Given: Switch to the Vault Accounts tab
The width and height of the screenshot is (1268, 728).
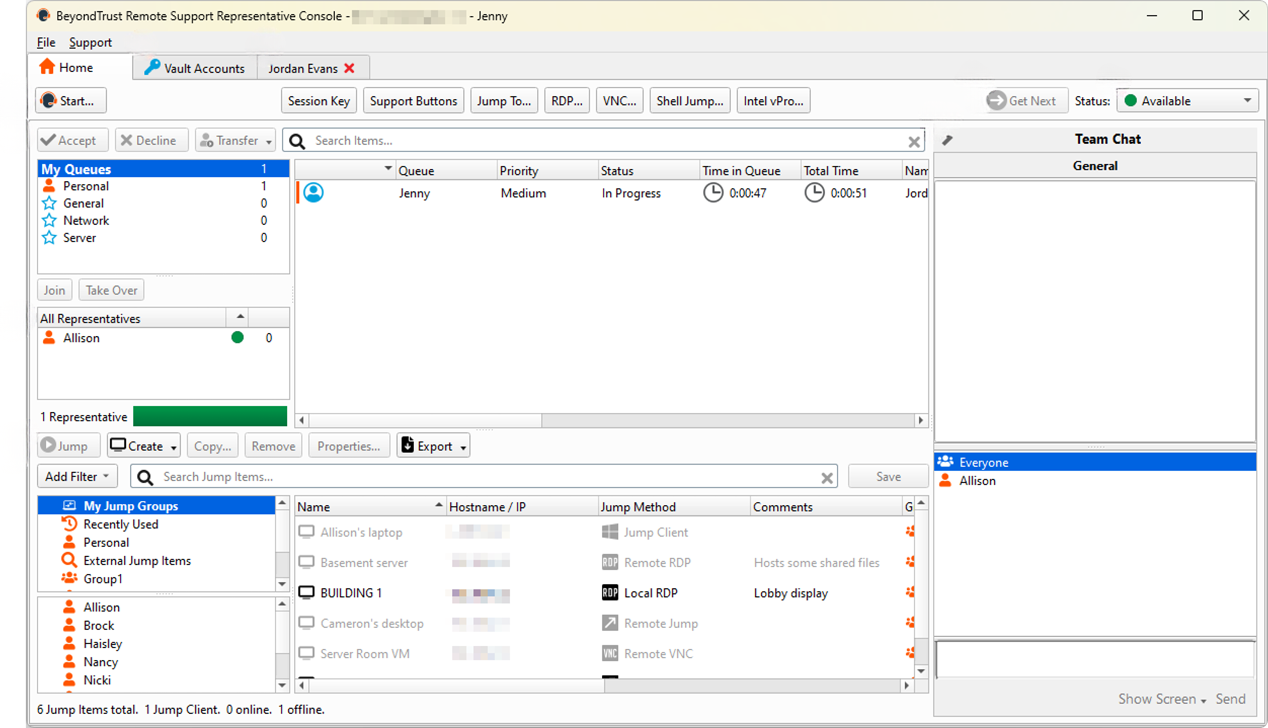Looking at the screenshot, I should point(195,68).
